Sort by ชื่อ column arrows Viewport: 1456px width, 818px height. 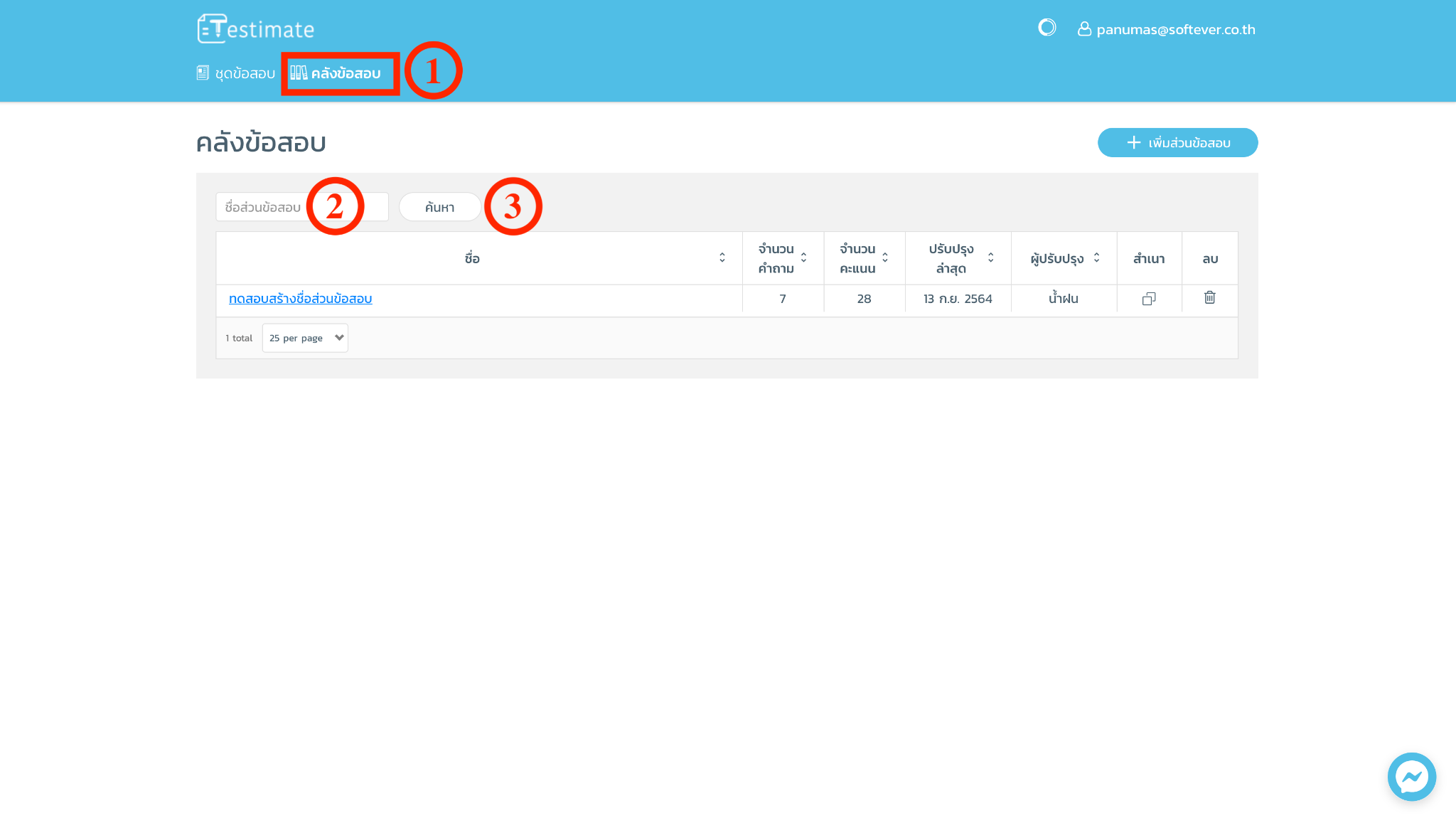click(x=722, y=257)
